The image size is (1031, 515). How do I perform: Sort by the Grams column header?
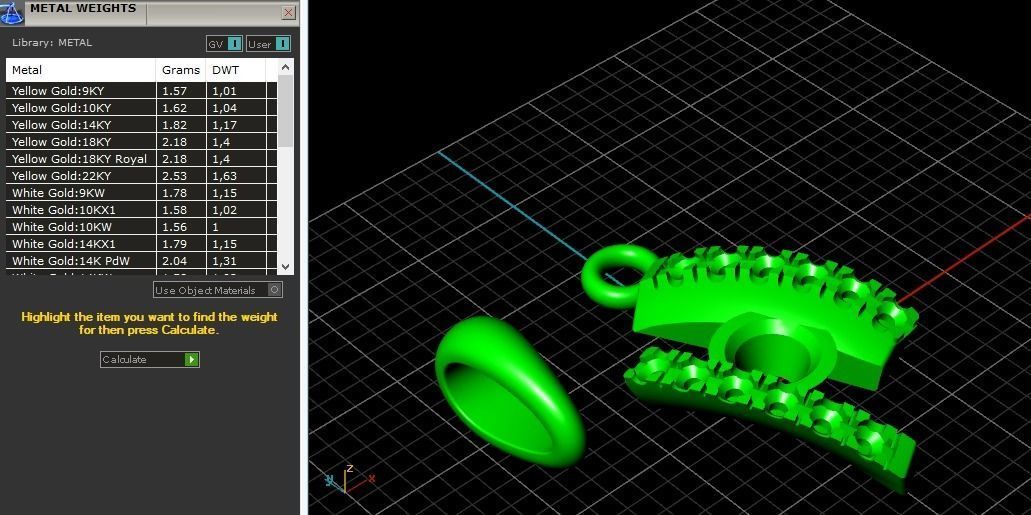tap(181, 70)
